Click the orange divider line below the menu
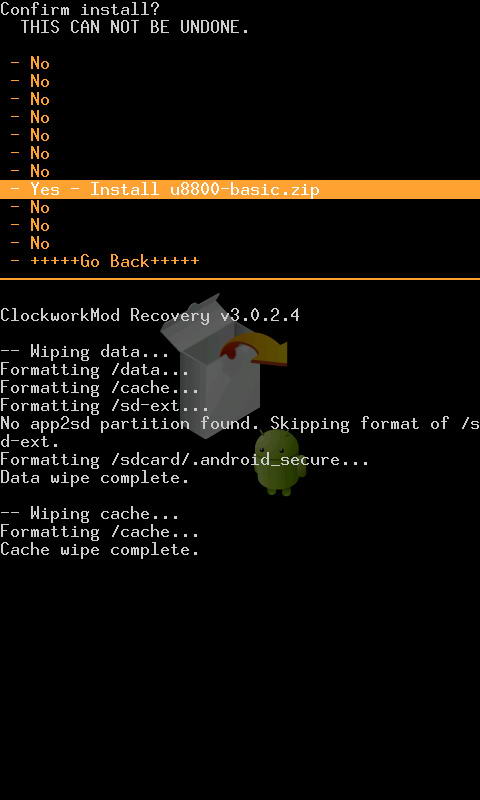The width and height of the screenshot is (480, 800). 240,279
